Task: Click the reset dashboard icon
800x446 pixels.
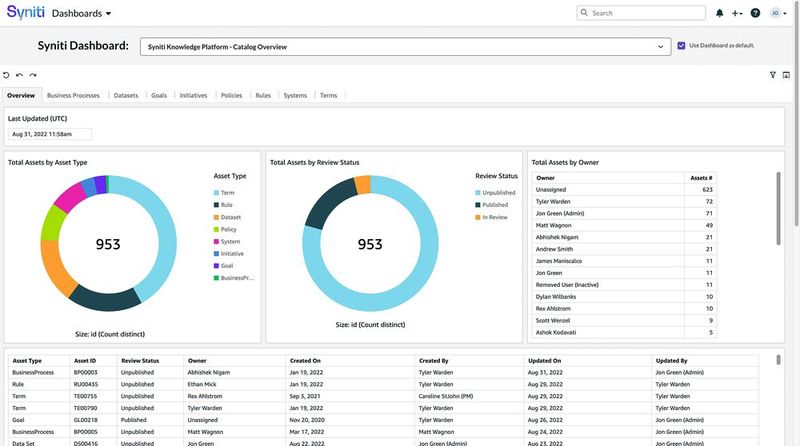Action: pos(6,75)
